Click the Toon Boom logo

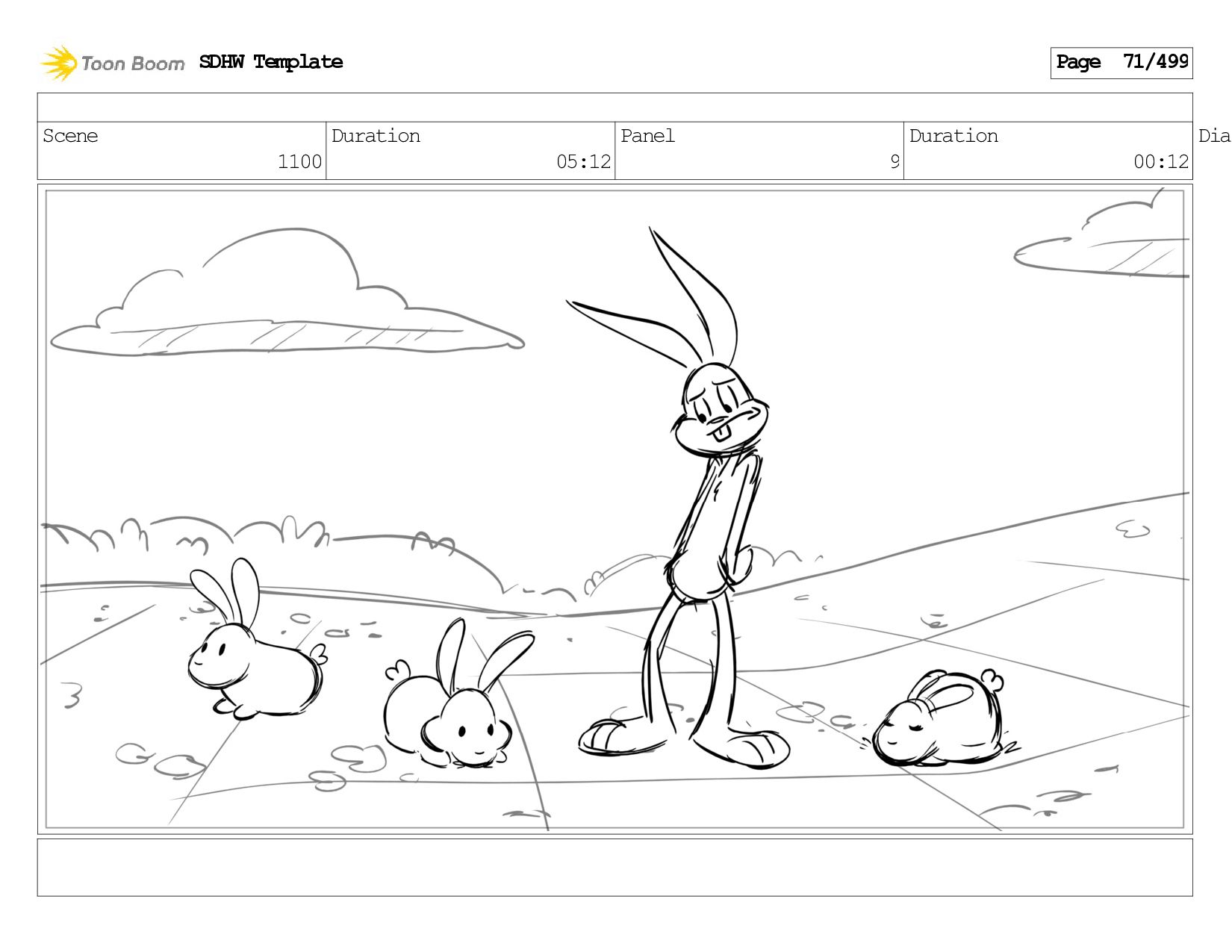pos(112,63)
